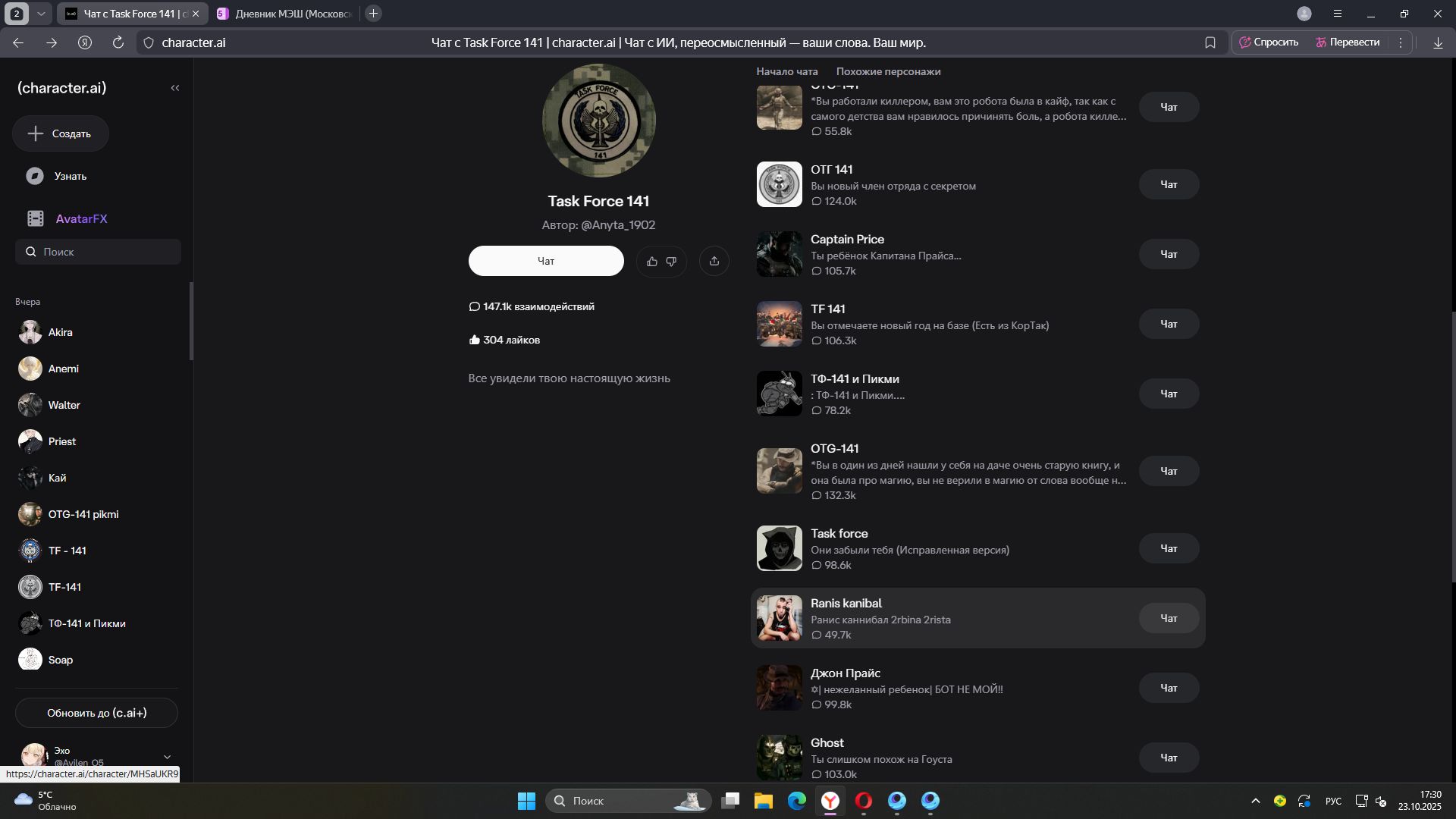Click Чат button for Captain Price

click(1169, 254)
